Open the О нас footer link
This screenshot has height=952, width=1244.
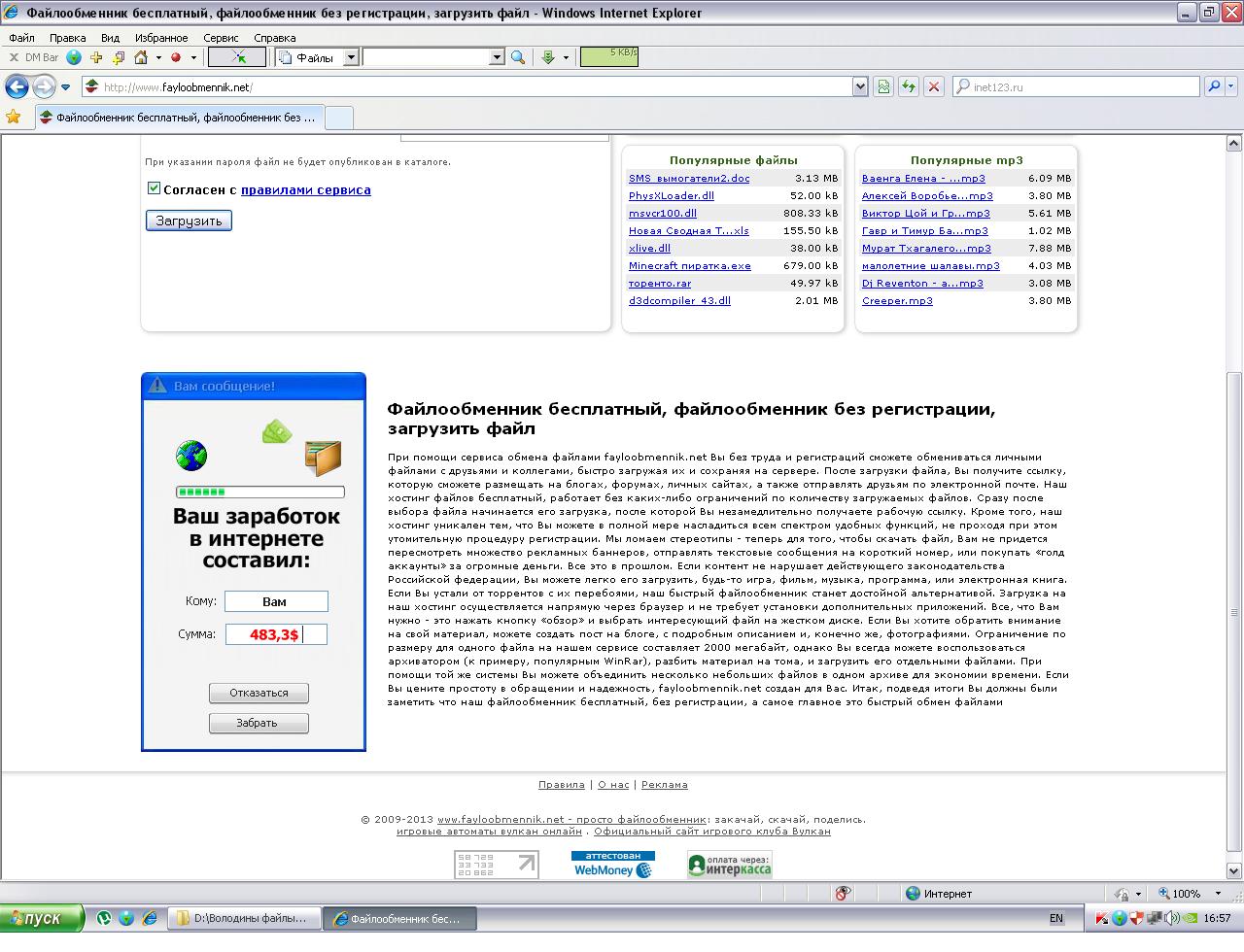613,784
